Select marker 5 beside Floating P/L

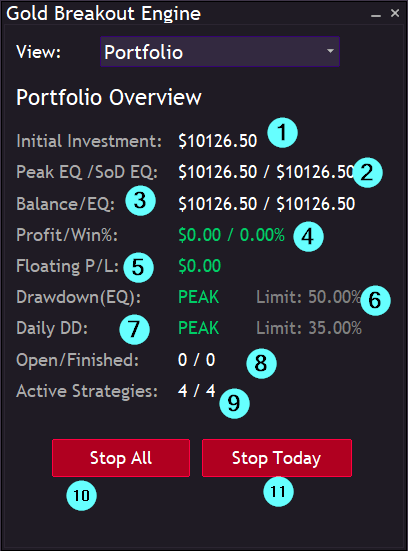[x=138, y=267]
